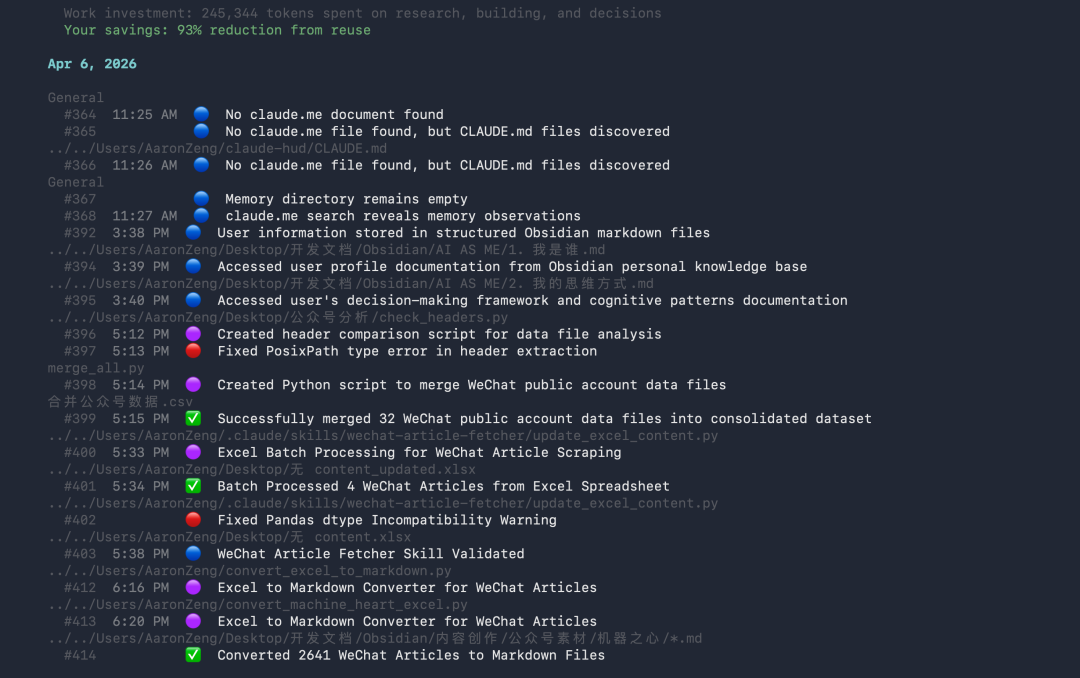Click red circle beside Fixed Pandas dtype warning
The width and height of the screenshot is (1080, 678).
(193, 520)
